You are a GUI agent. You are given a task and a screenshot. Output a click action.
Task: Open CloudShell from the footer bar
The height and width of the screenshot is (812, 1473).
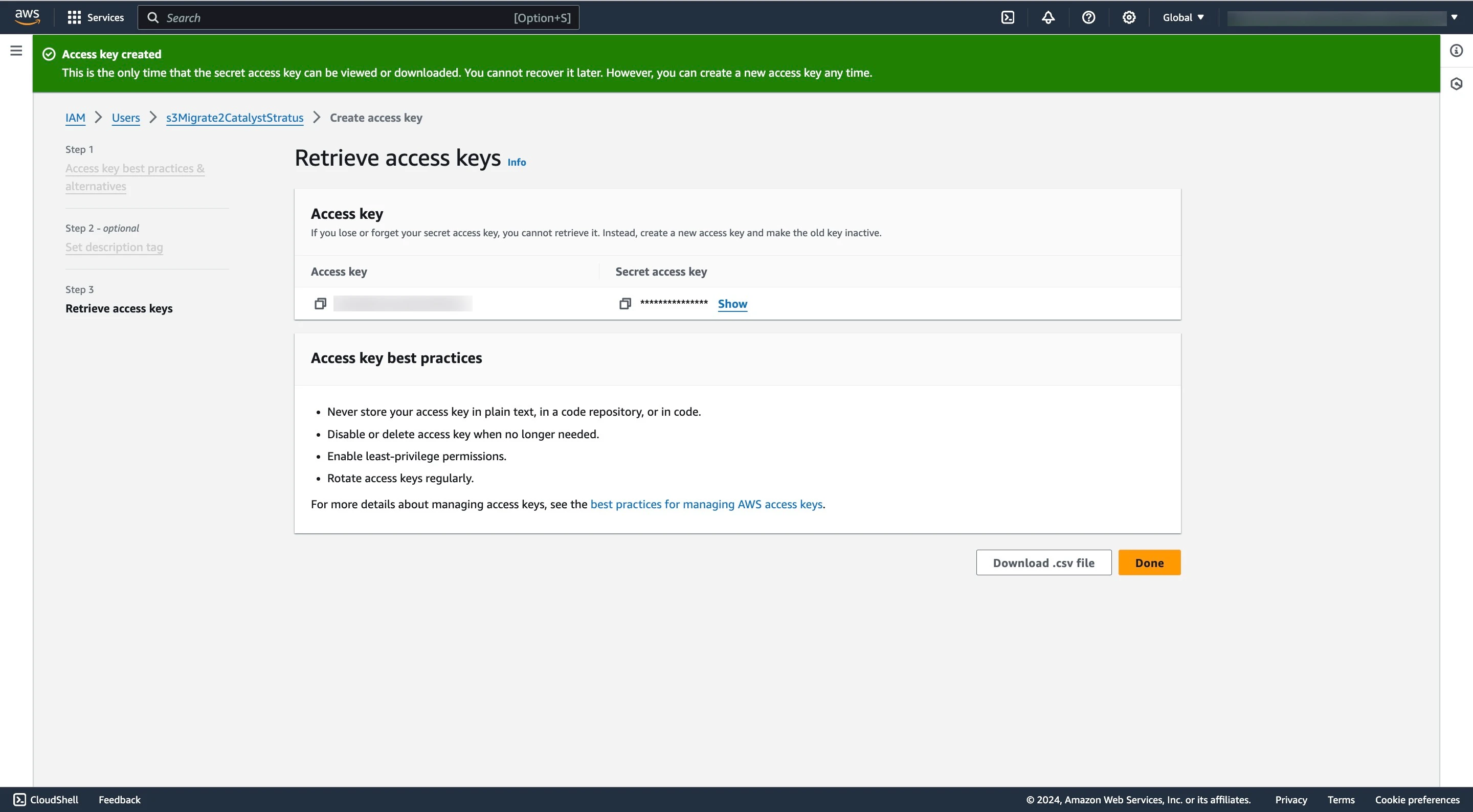46,799
